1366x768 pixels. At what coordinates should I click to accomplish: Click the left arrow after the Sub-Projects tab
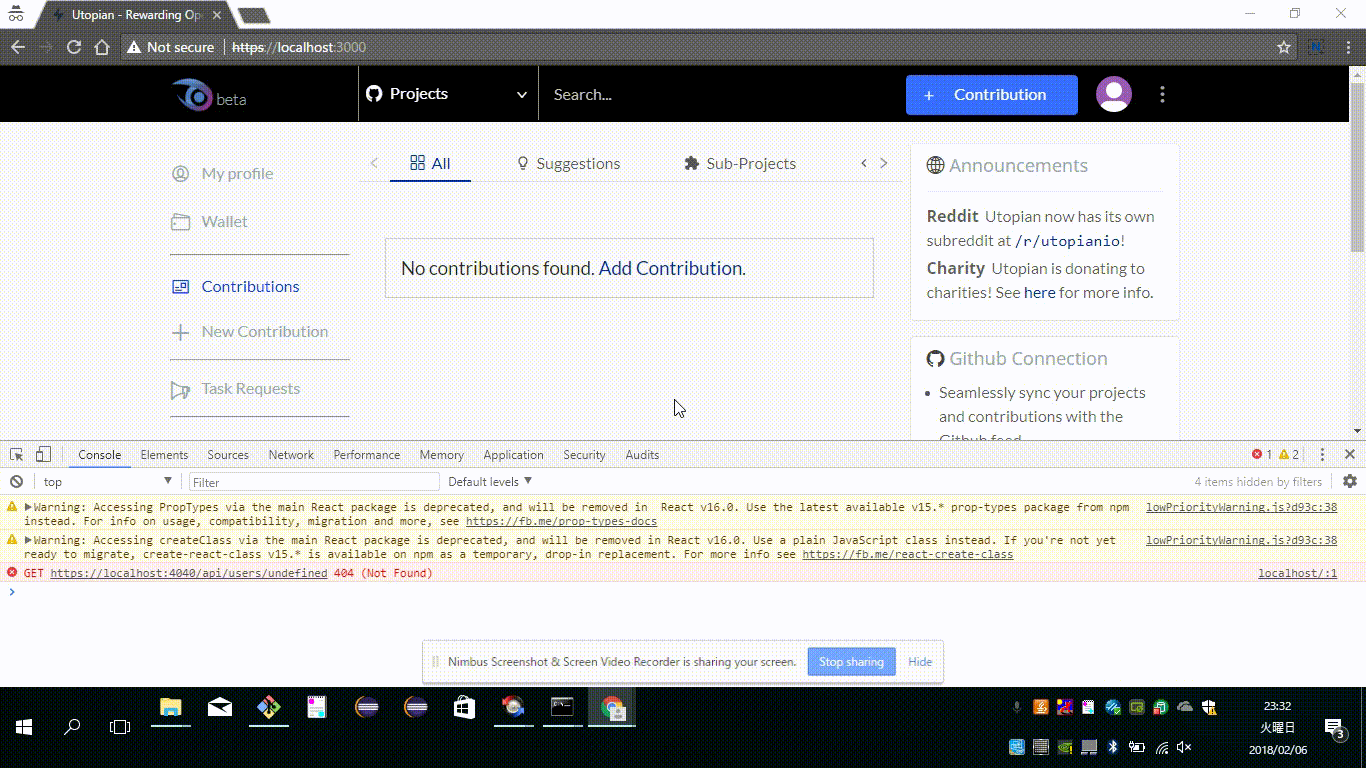coord(864,163)
